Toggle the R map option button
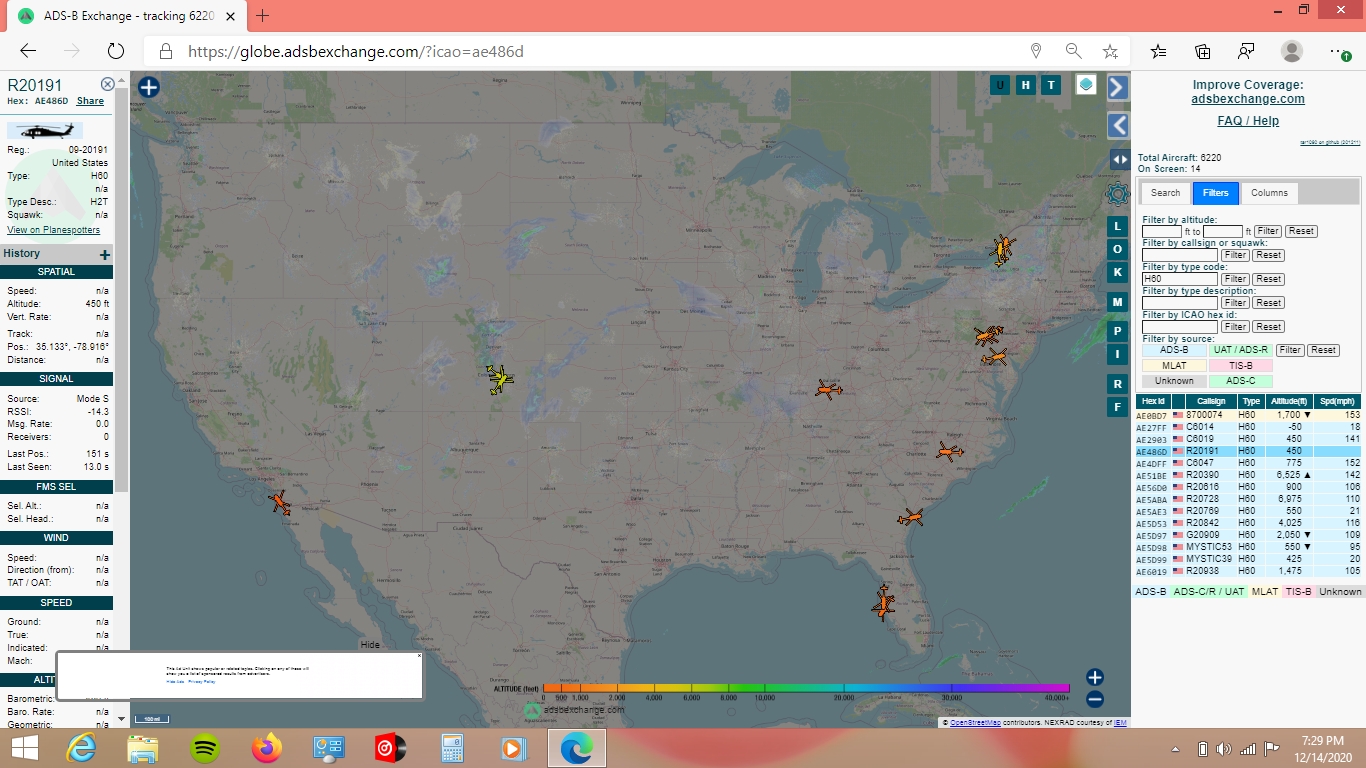 tap(1118, 384)
